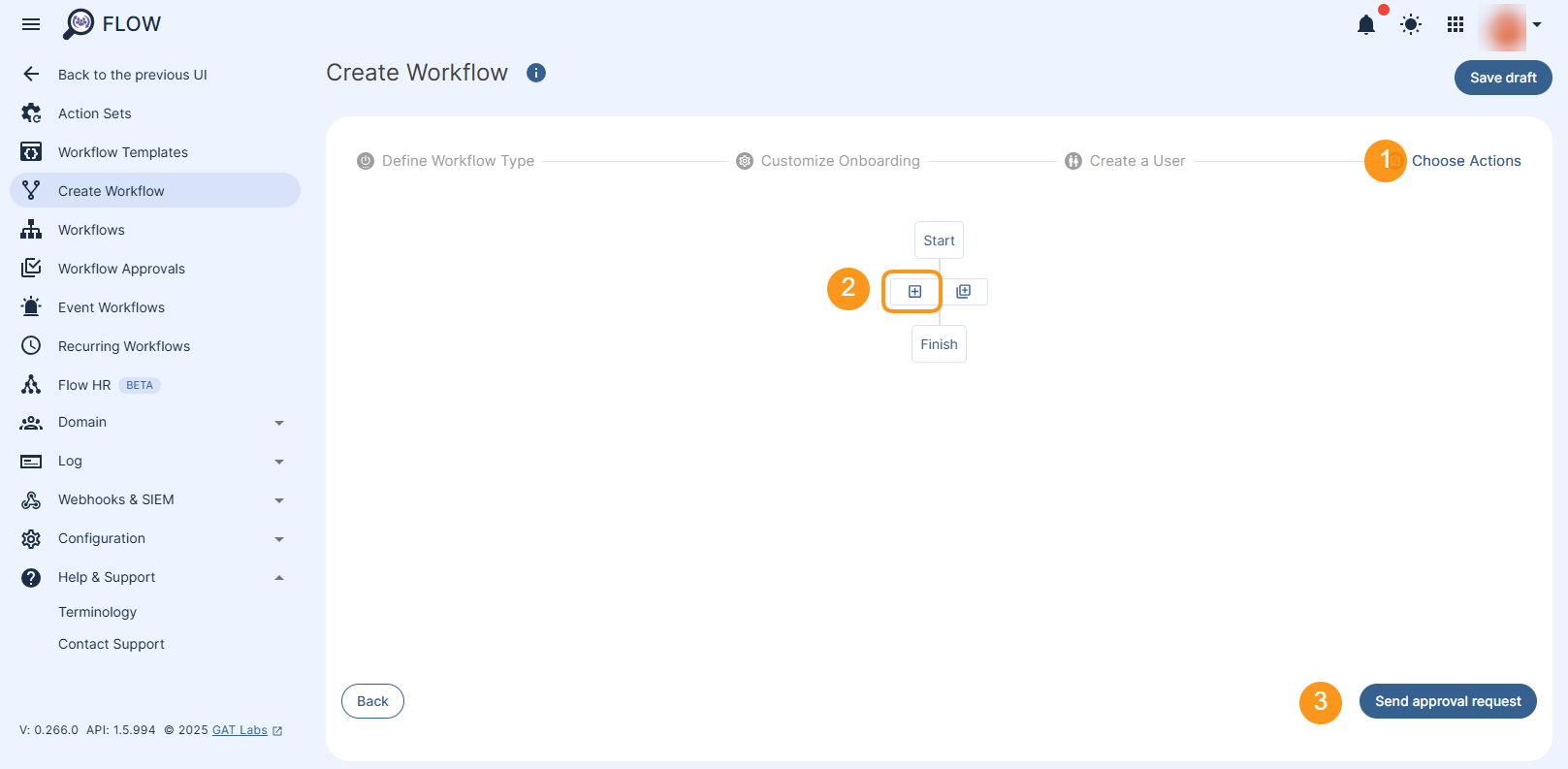Open the user avatar account menu
The height and width of the screenshot is (769, 1568).
[x=1511, y=26]
